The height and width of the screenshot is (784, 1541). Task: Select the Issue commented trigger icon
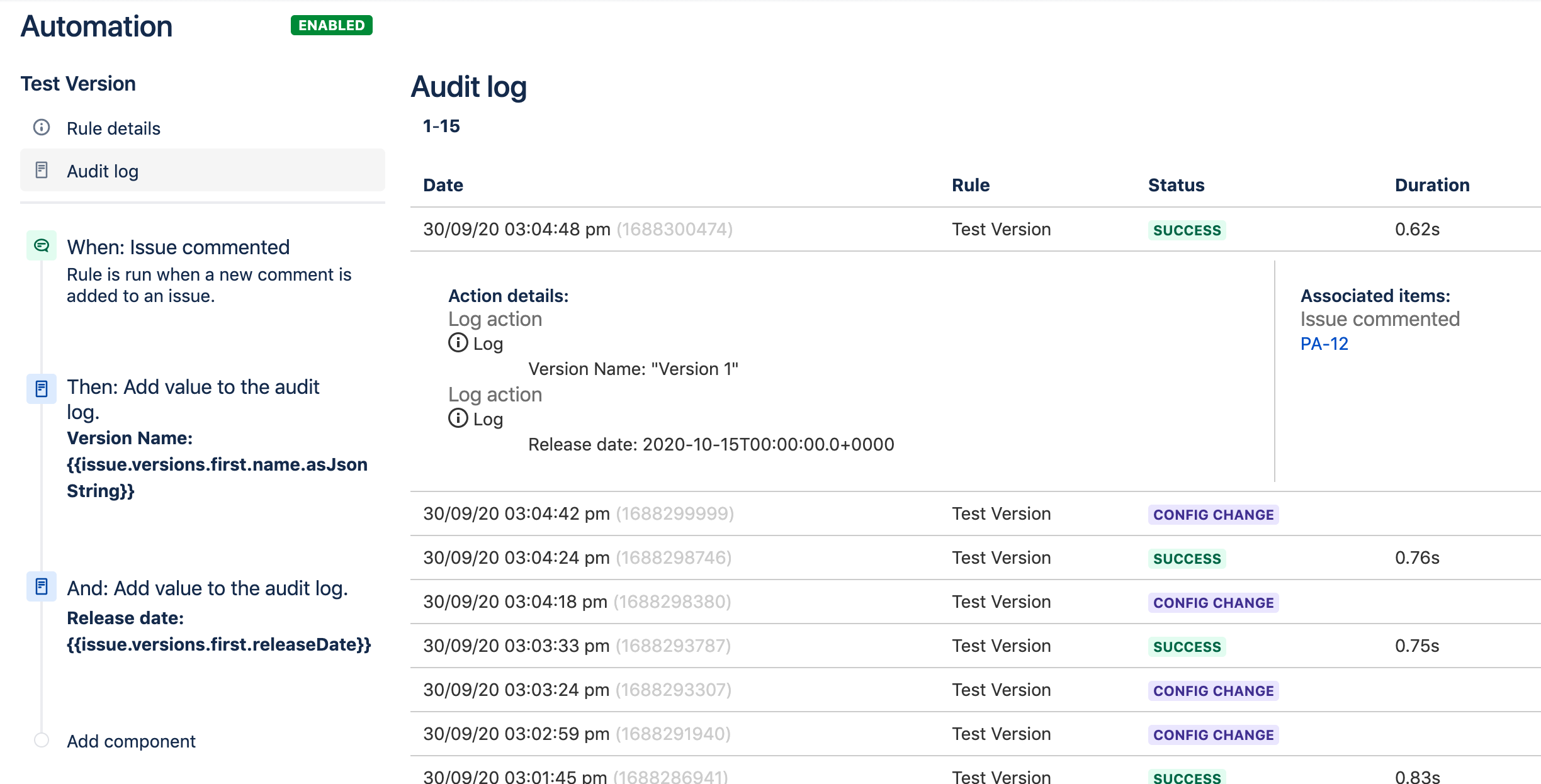click(x=42, y=246)
